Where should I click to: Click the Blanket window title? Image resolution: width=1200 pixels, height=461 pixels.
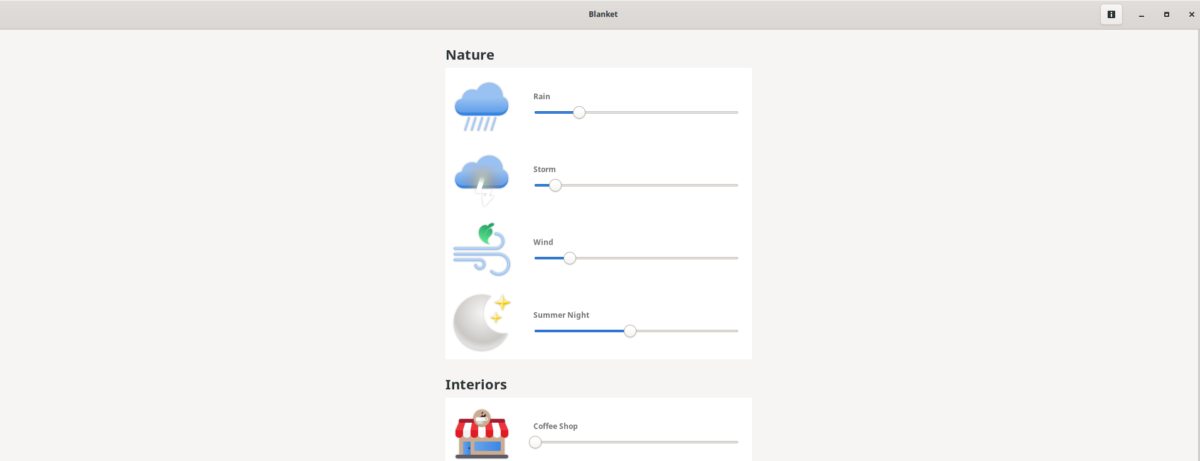point(603,14)
